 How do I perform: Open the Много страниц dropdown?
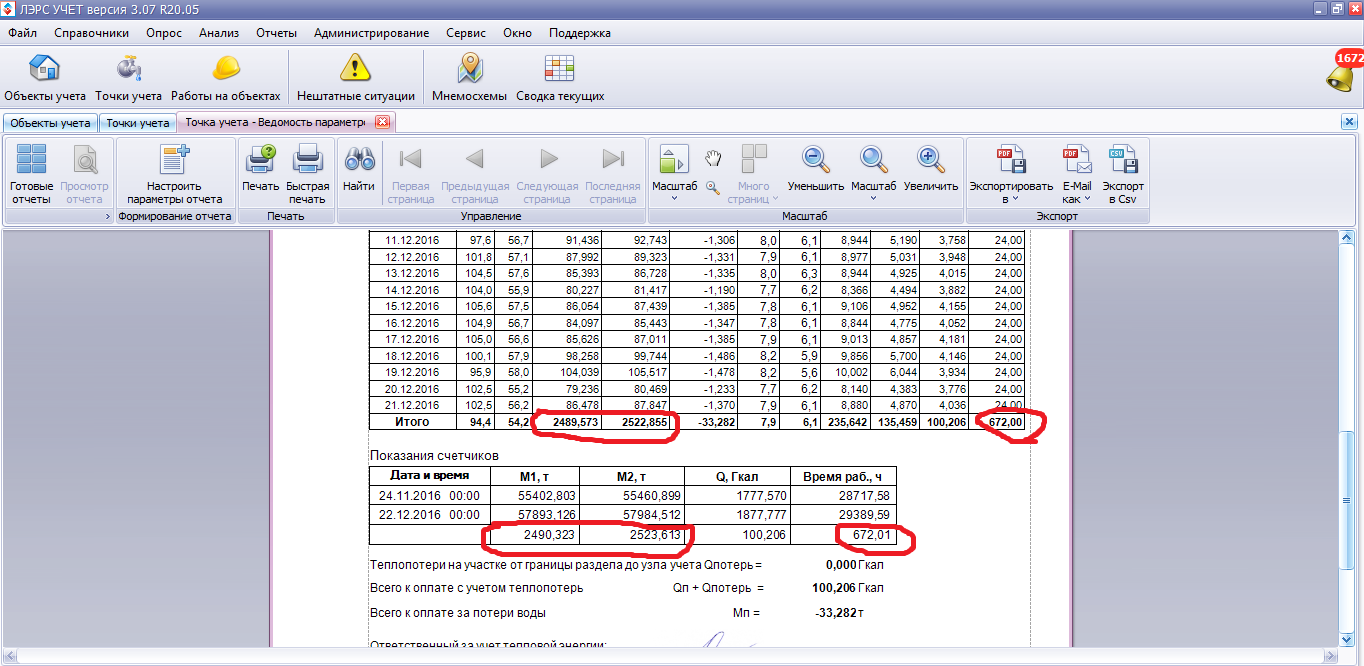coord(753,174)
